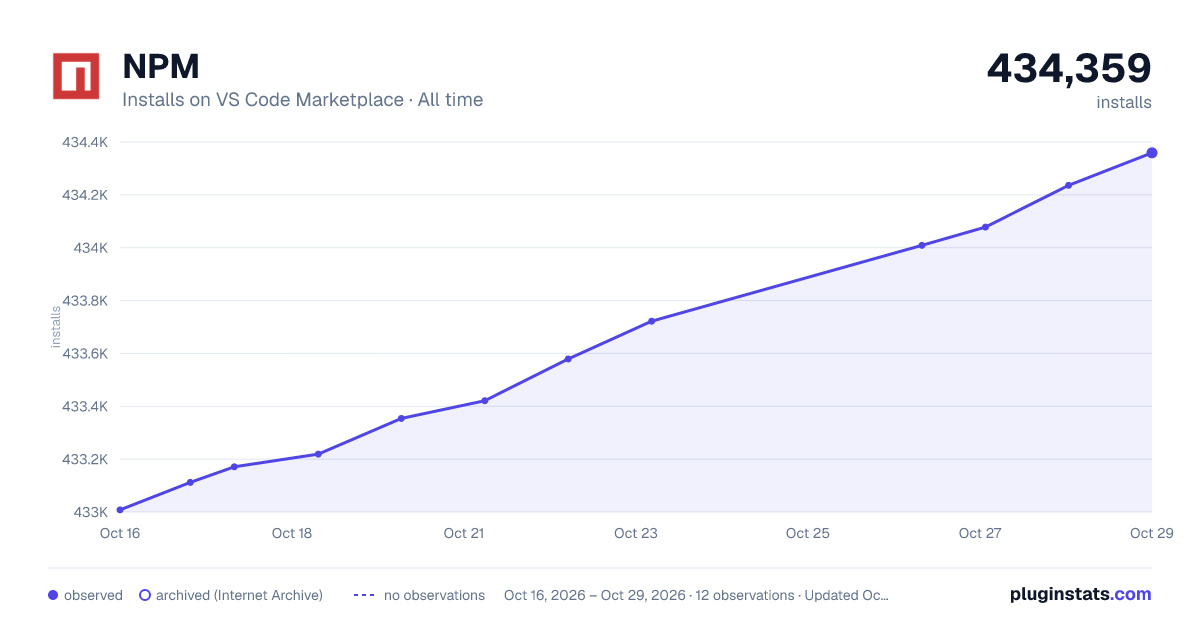
Task: Click the observed legend marker
Action: tap(53, 595)
